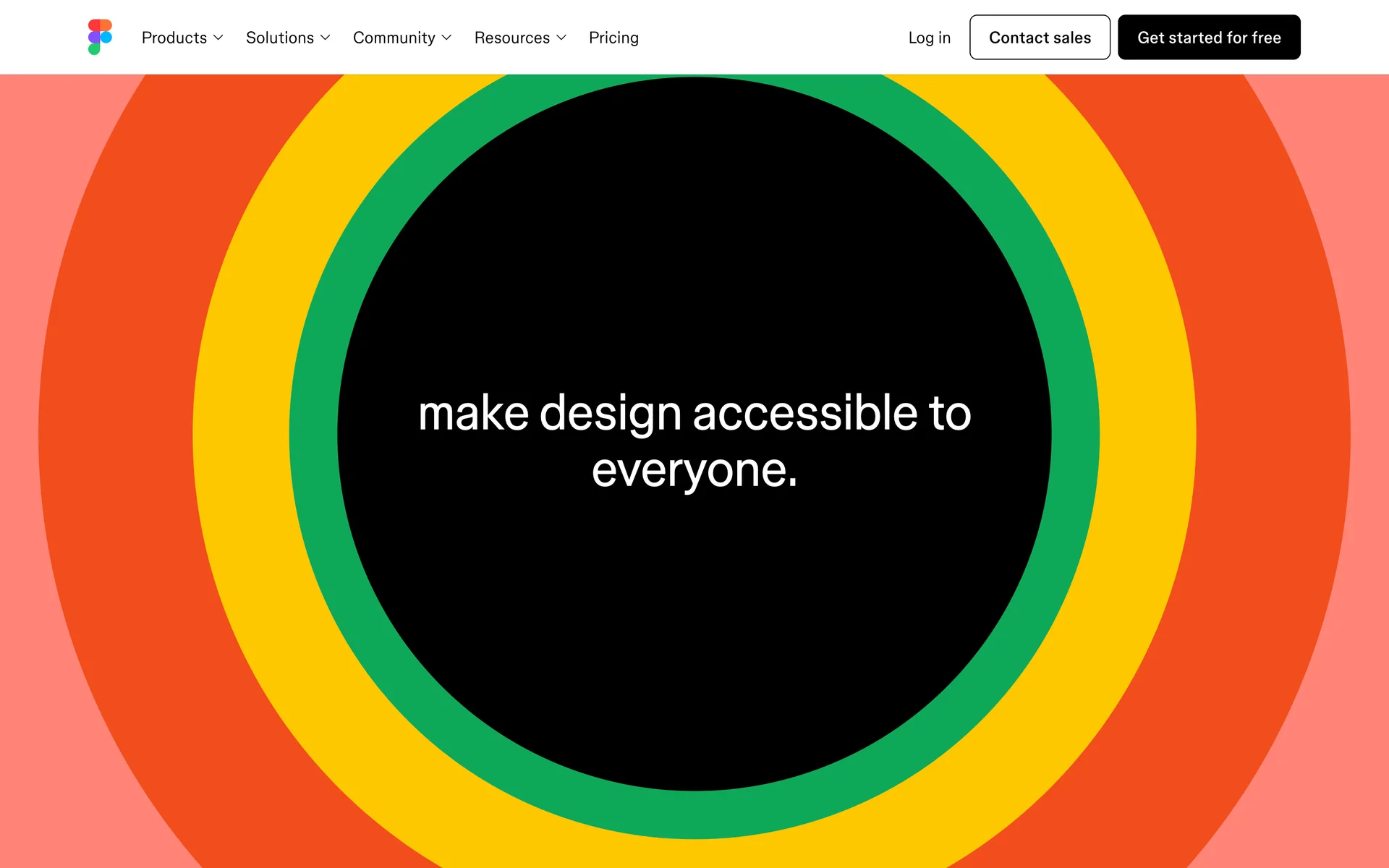1389x868 pixels.
Task: Expand the chevron beside Products
Action: [218, 38]
